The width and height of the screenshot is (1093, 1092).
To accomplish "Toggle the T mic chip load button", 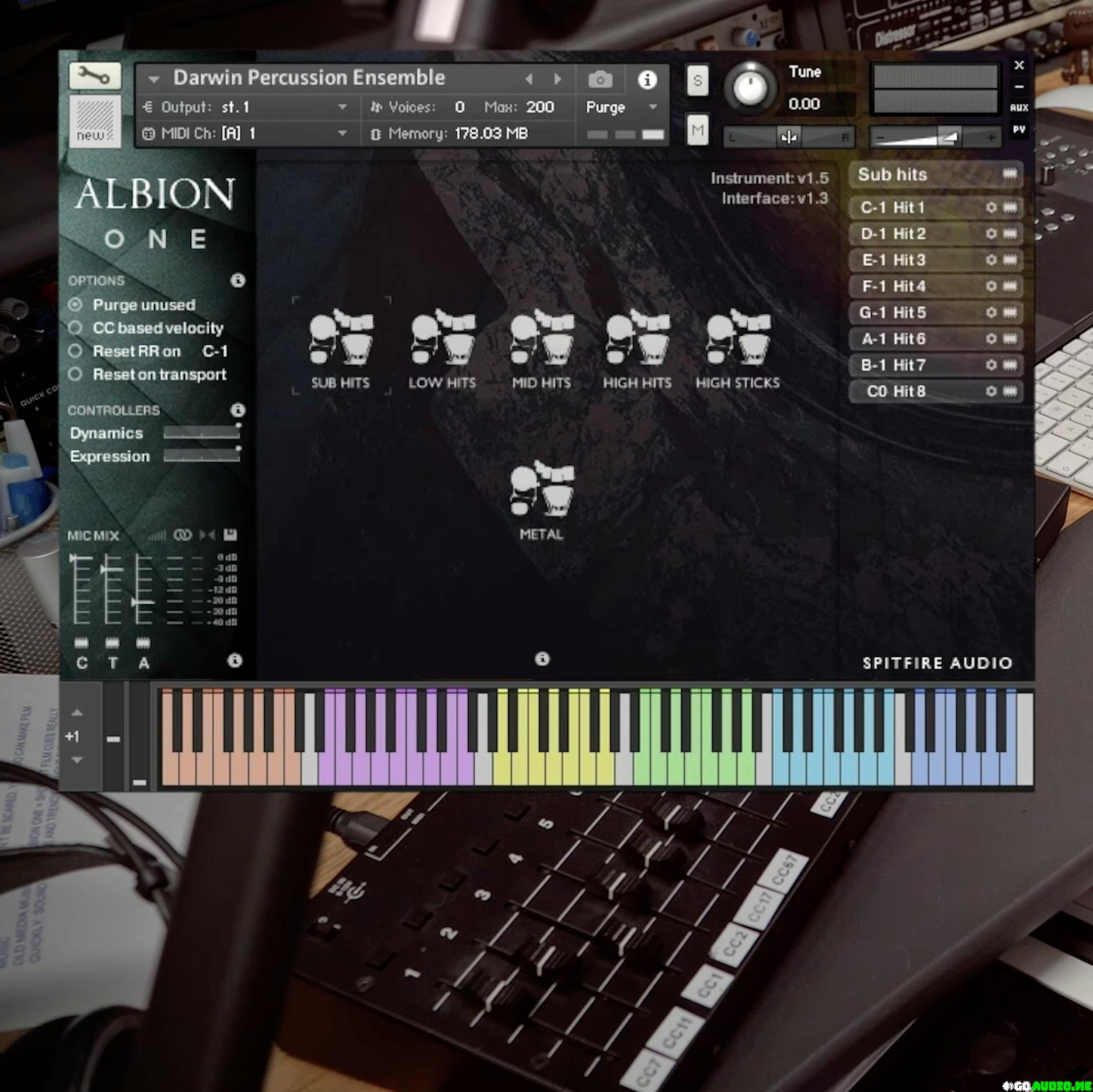I will (x=112, y=643).
